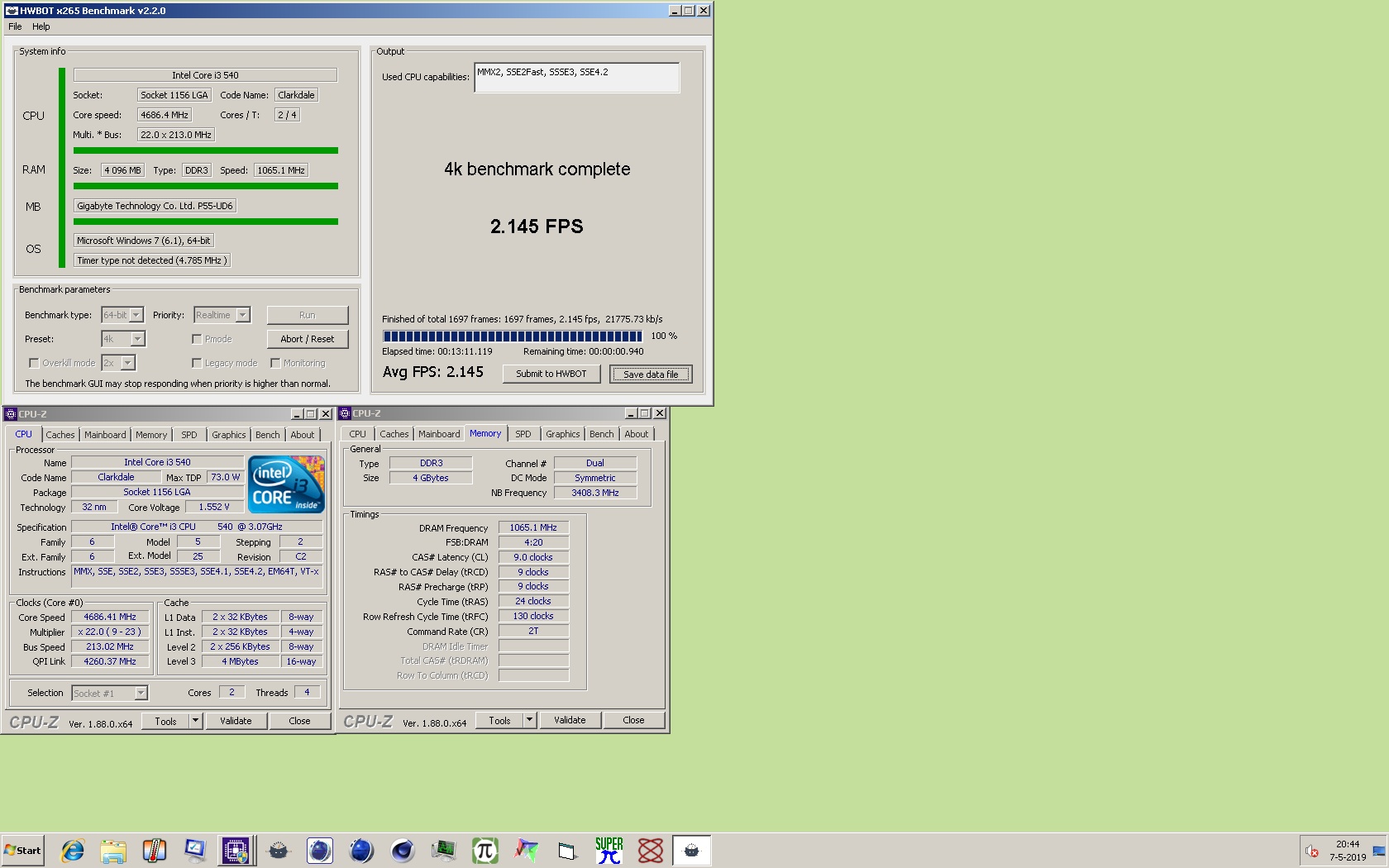Open the File menu in HWBOT
The image size is (1389, 868).
15,26
